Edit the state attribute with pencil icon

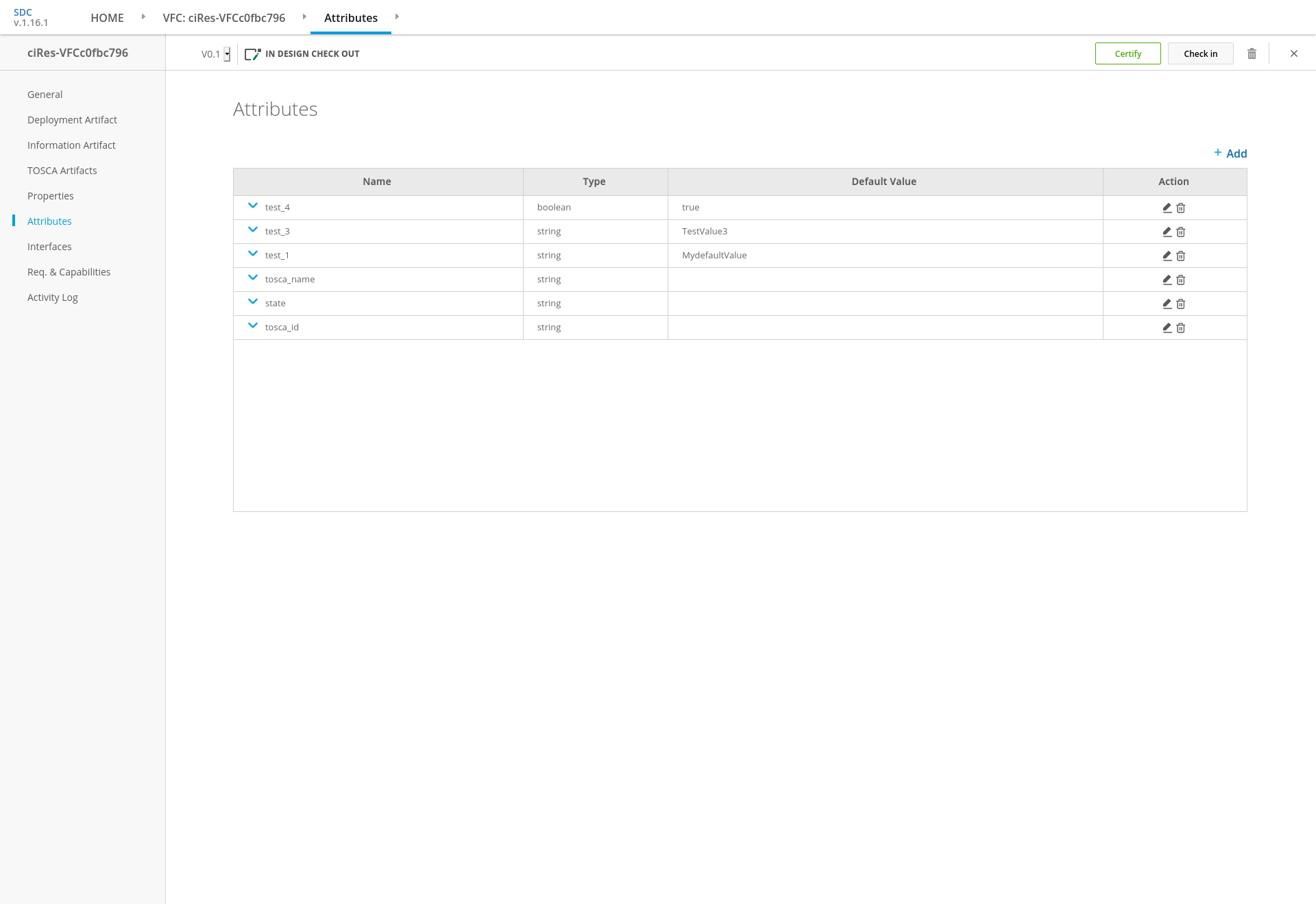click(x=1167, y=304)
